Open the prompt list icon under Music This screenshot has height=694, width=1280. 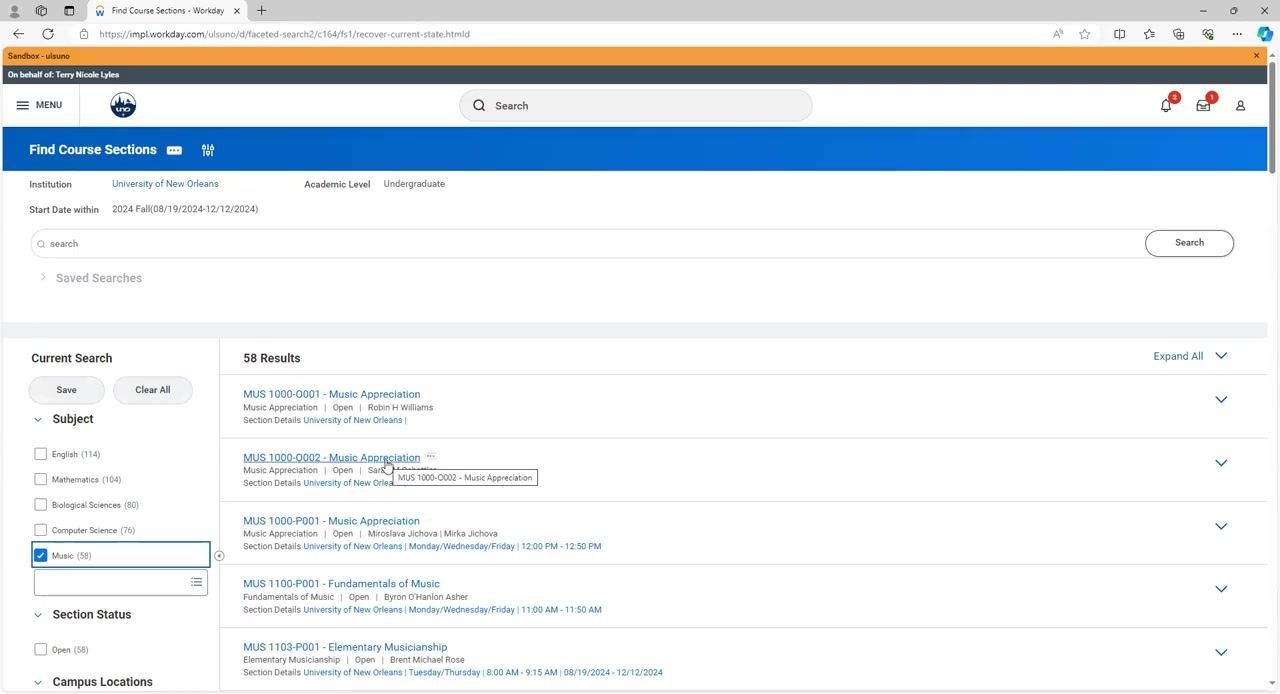(196, 582)
